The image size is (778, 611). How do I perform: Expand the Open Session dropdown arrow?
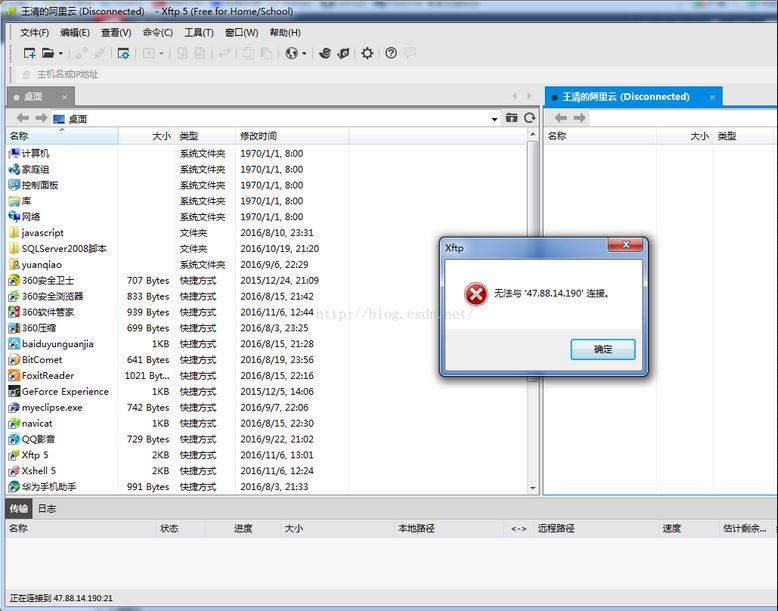pyautogui.click(x=60, y=54)
